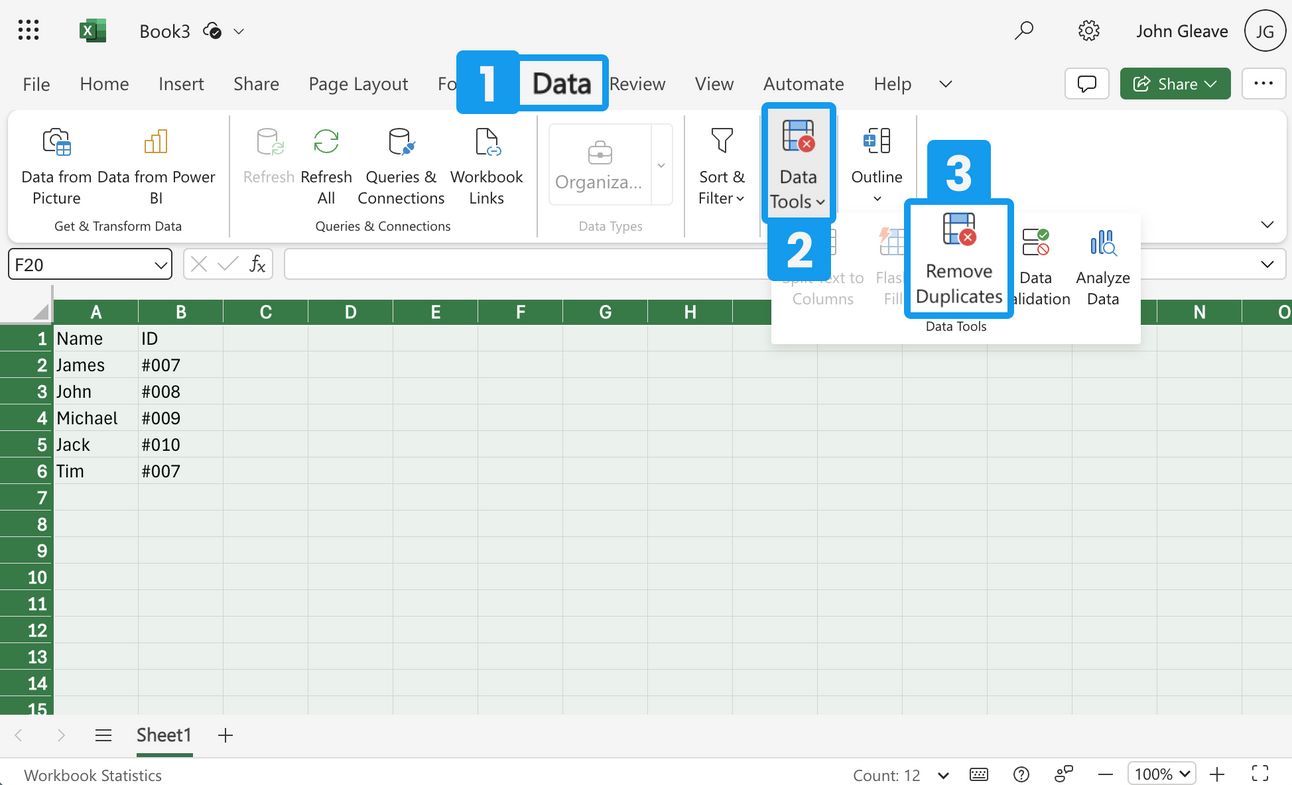Viewport: 1292px width, 785px height.
Task: Switch to the Review tab
Action: coord(638,84)
